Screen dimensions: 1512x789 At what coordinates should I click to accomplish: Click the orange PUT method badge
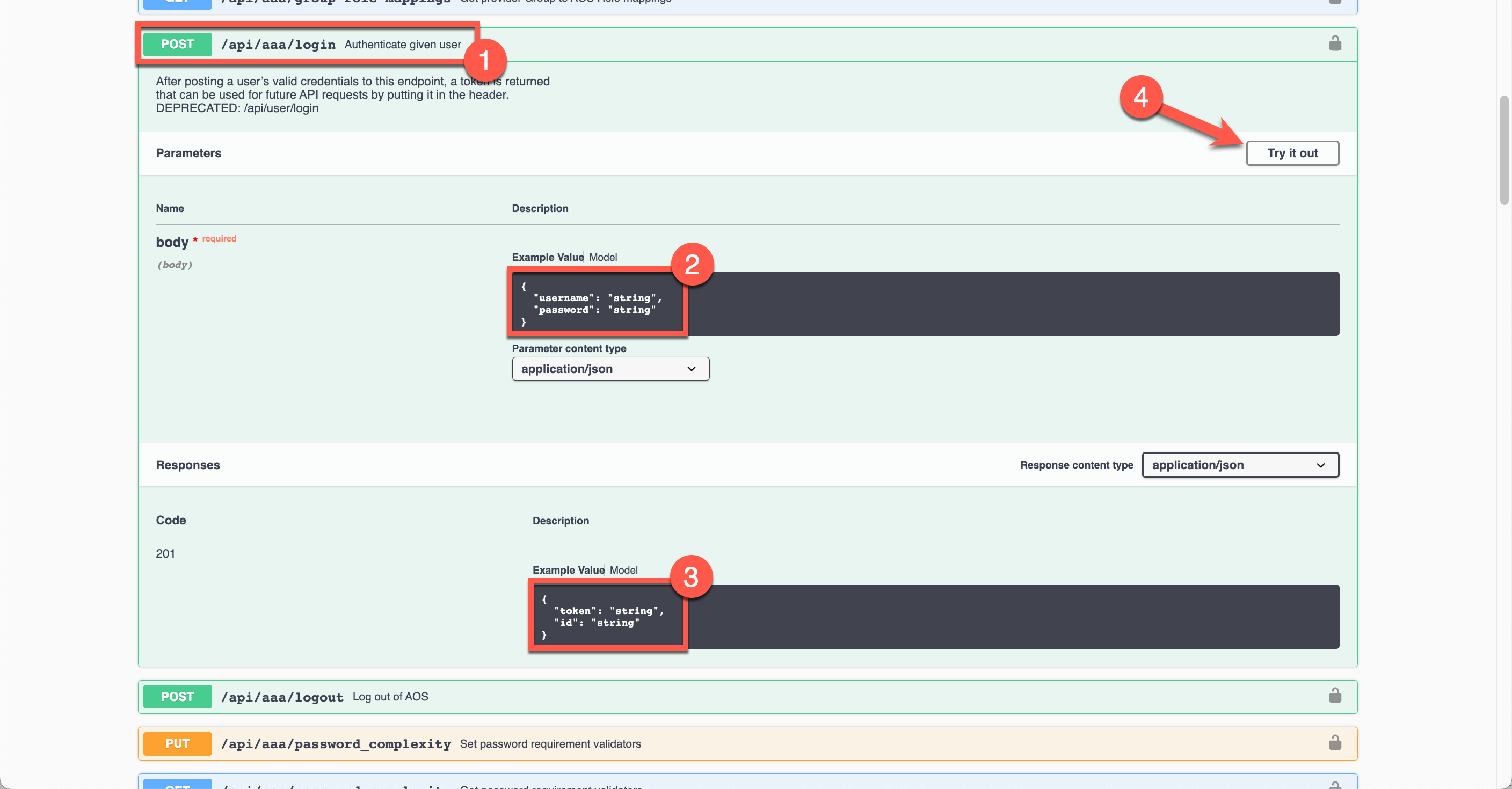click(177, 744)
